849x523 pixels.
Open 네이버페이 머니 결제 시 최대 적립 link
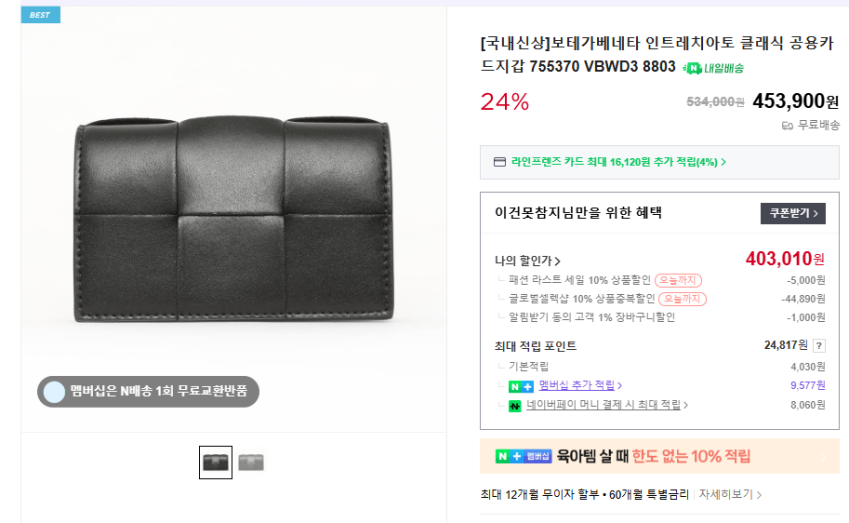(x=608, y=405)
